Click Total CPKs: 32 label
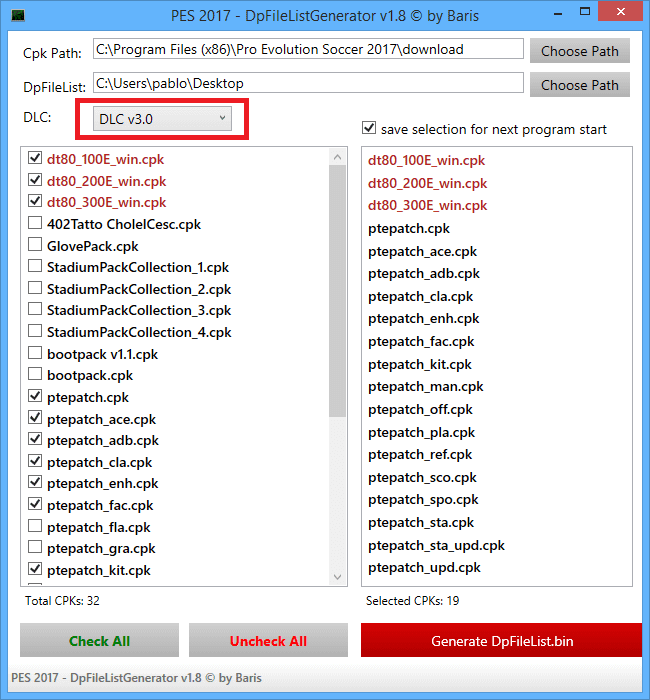The width and height of the screenshot is (650, 700). [62, 601]
